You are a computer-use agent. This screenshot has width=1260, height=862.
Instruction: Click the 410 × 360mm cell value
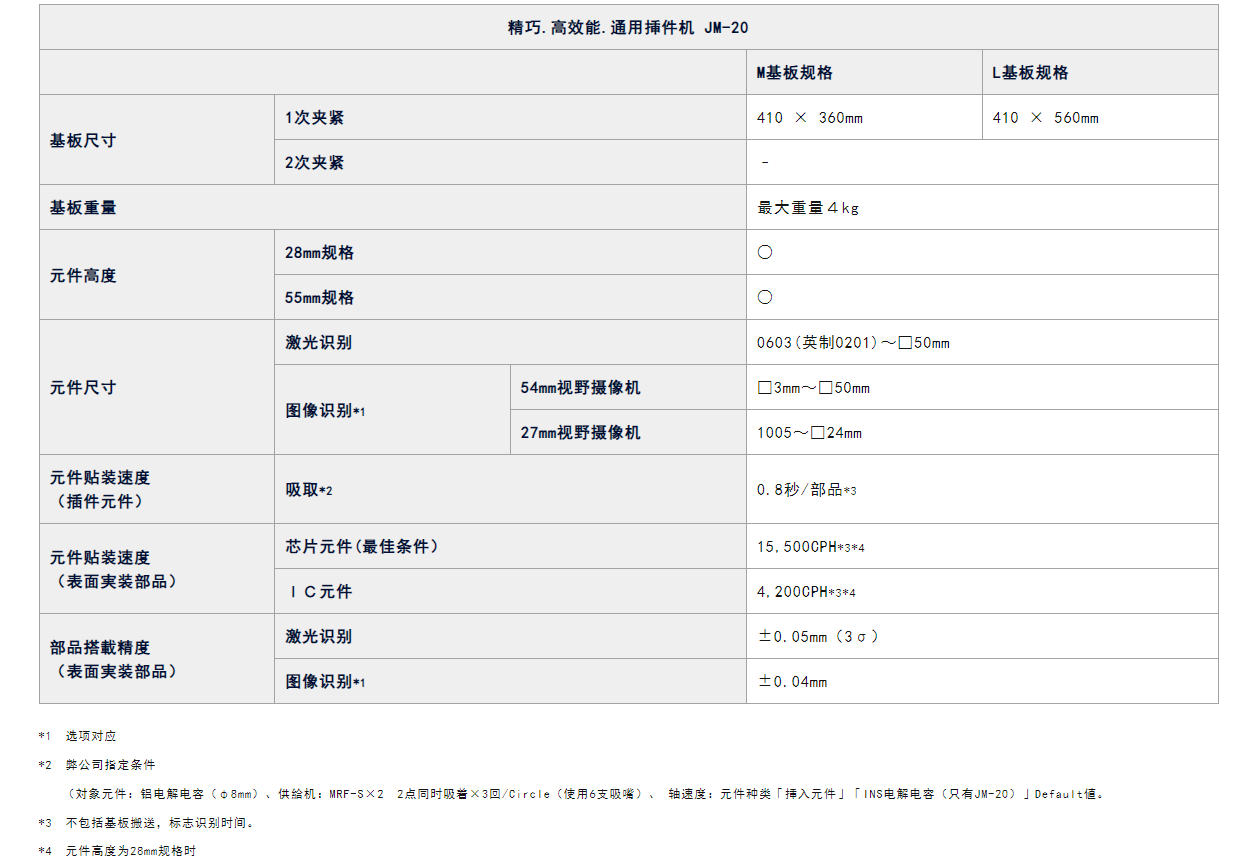810,118
